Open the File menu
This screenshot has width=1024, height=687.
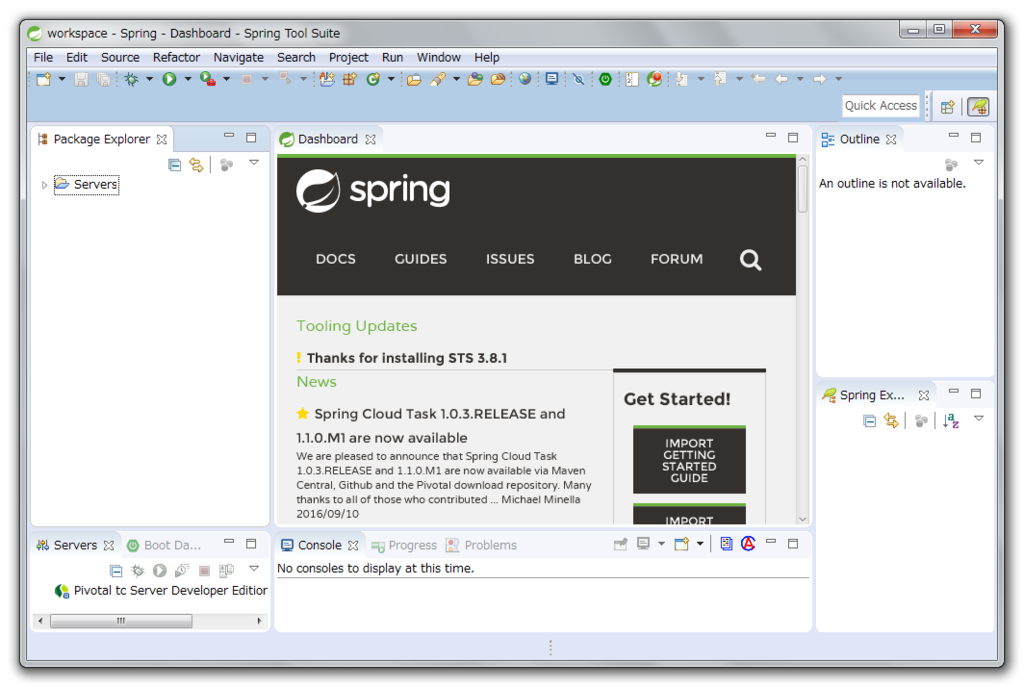43,57
